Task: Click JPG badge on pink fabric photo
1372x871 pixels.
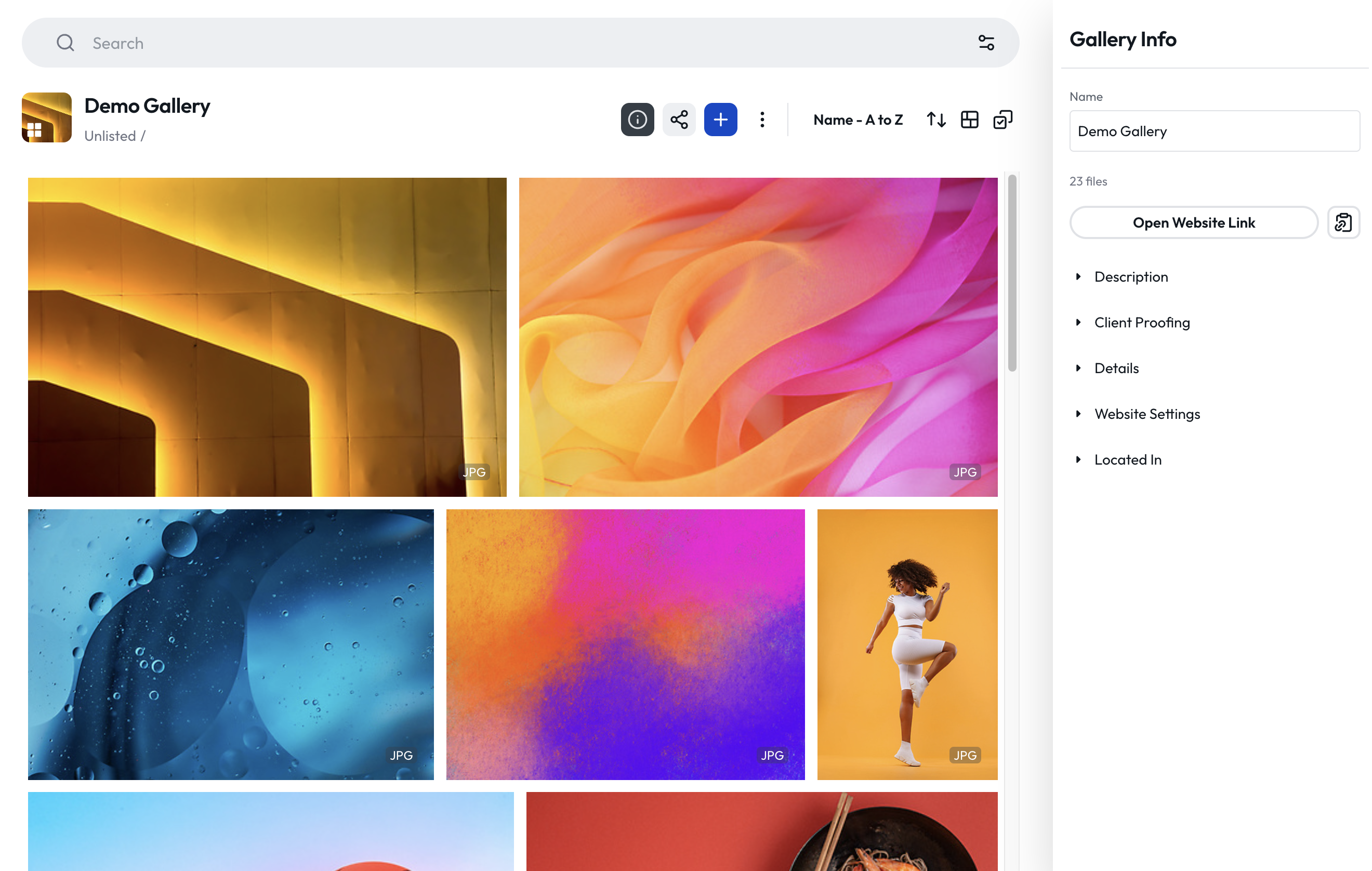Action: tap(965, 472)
